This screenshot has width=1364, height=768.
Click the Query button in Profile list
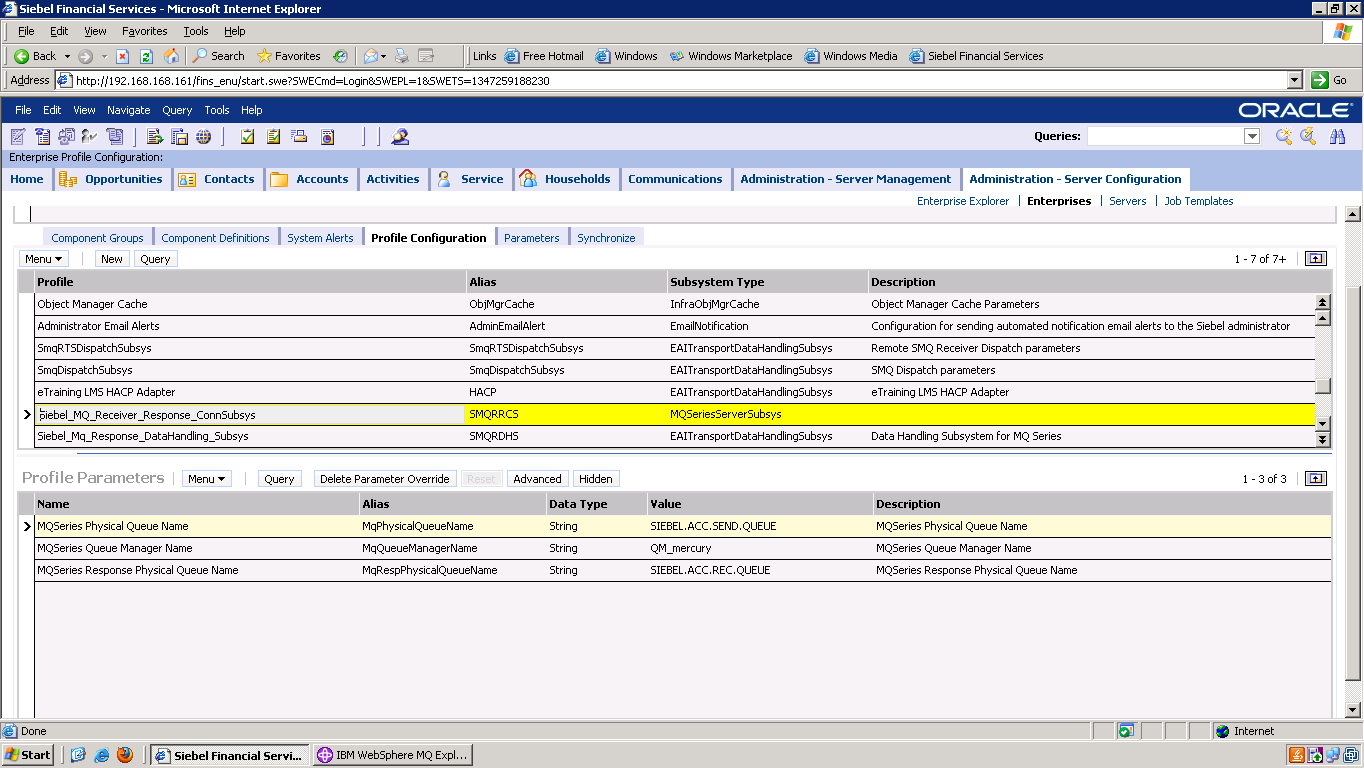(155, 259)
